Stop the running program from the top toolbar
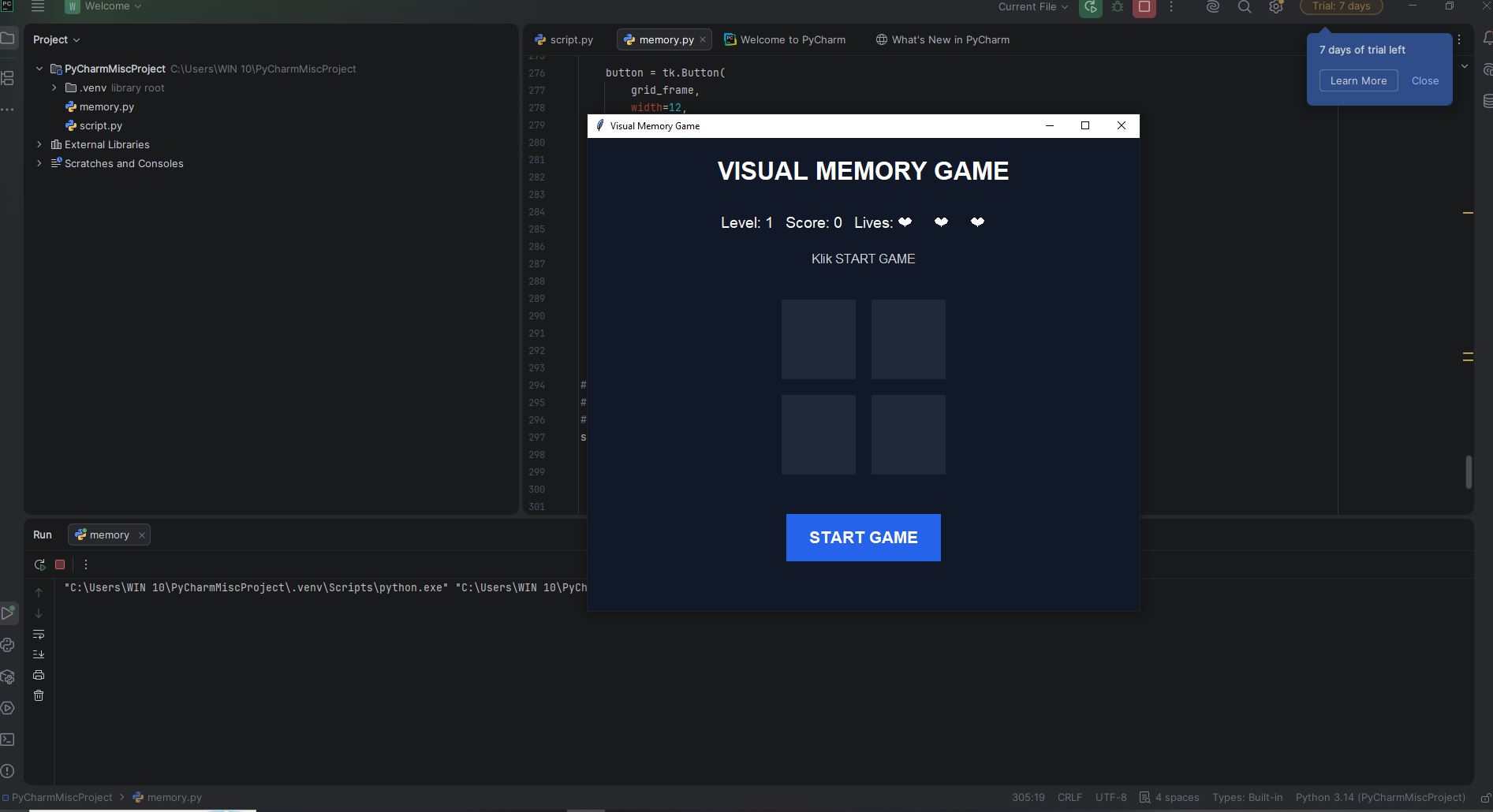1493x812 pixels. point(1144,7)
